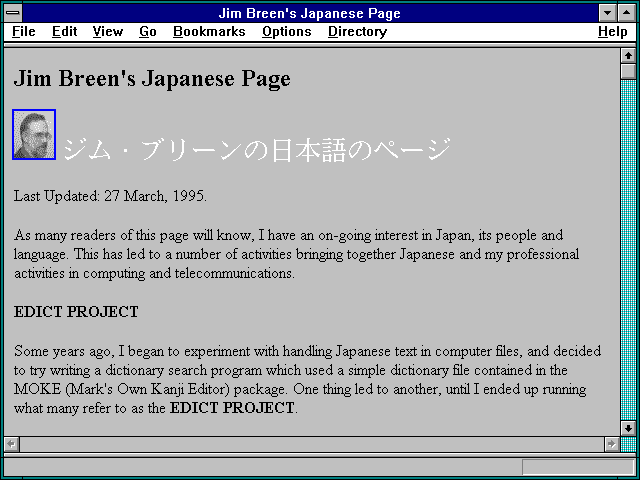The height and width of the screenshot is (480, 640).
Task: Open the View menu
Action: coord(108,31)
